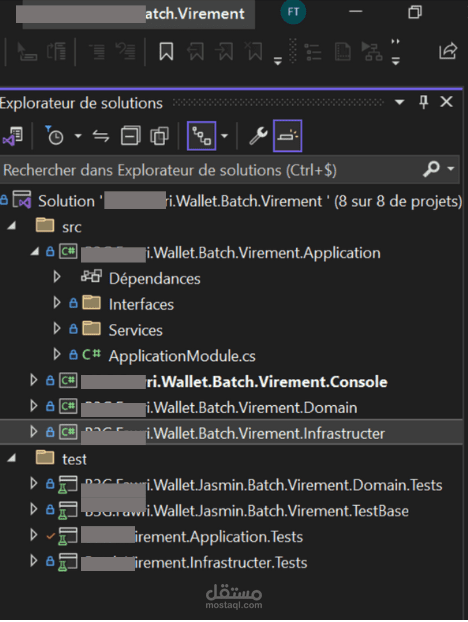468x622 pixels.
Task: Collapse the test folder
Action: coord(12,458)
